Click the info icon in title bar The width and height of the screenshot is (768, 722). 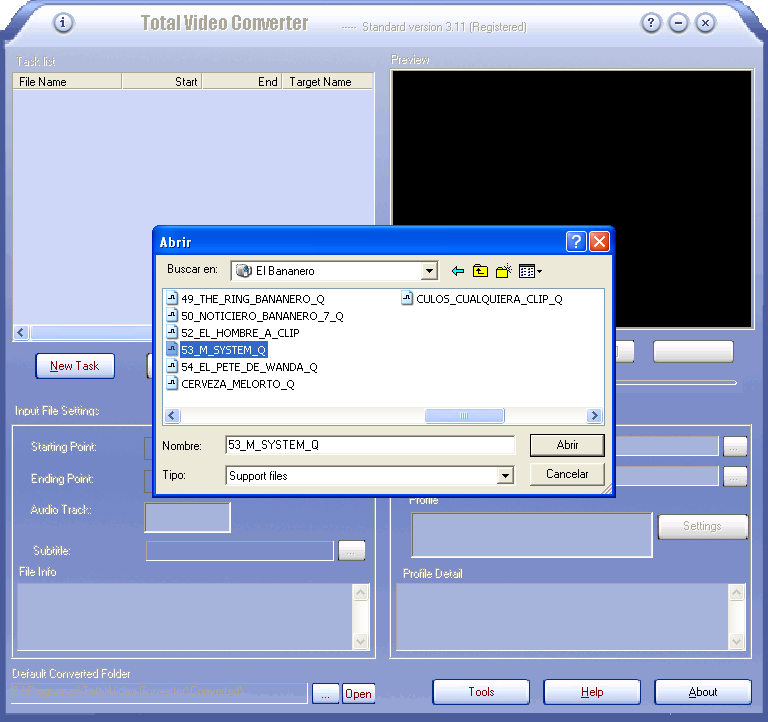pos(63,23)
